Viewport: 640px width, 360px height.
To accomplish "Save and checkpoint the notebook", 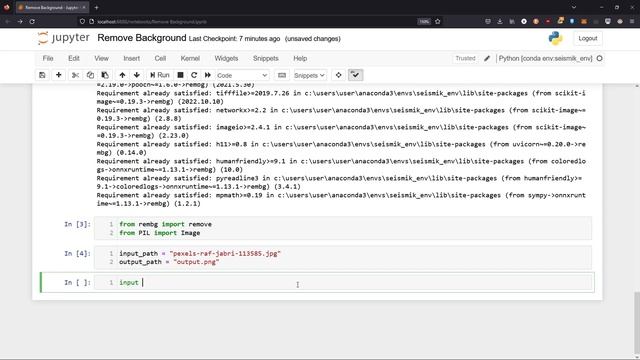I will 42,75.
